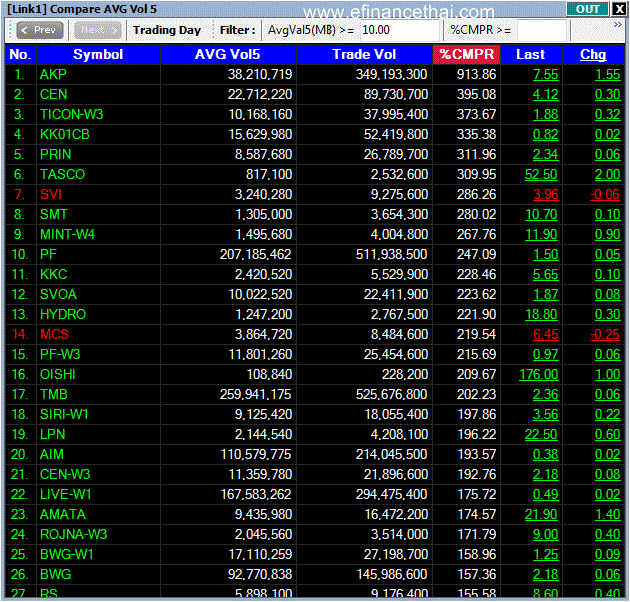The width and height of the screenshot is (630, 602).
Task: Select the BWG-W1 symbol
Action: (67, 555)
